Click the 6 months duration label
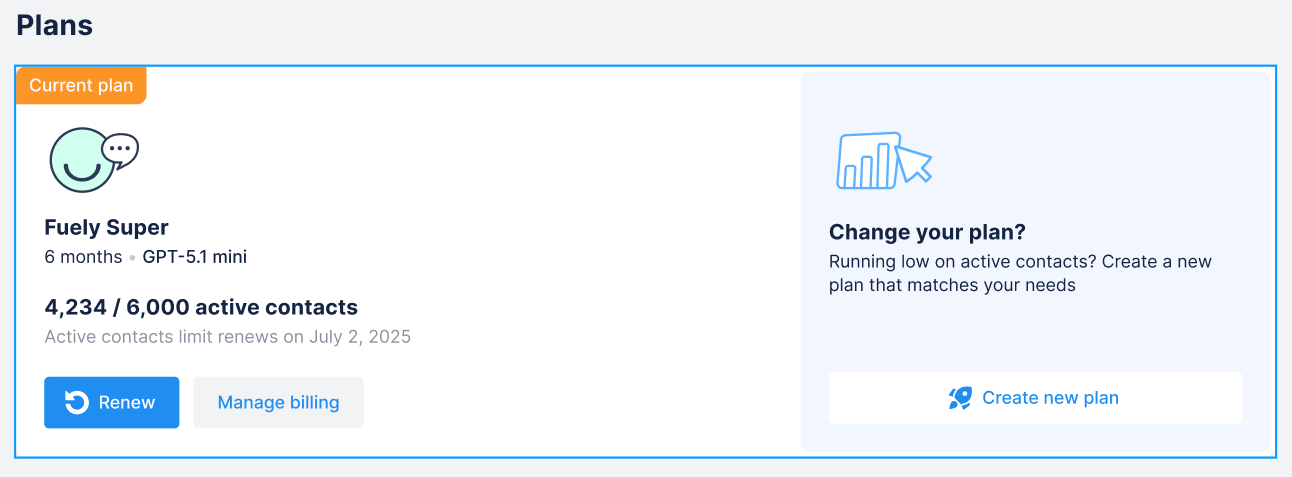This screenshot has width=1292, height=477. coord(82,257)
